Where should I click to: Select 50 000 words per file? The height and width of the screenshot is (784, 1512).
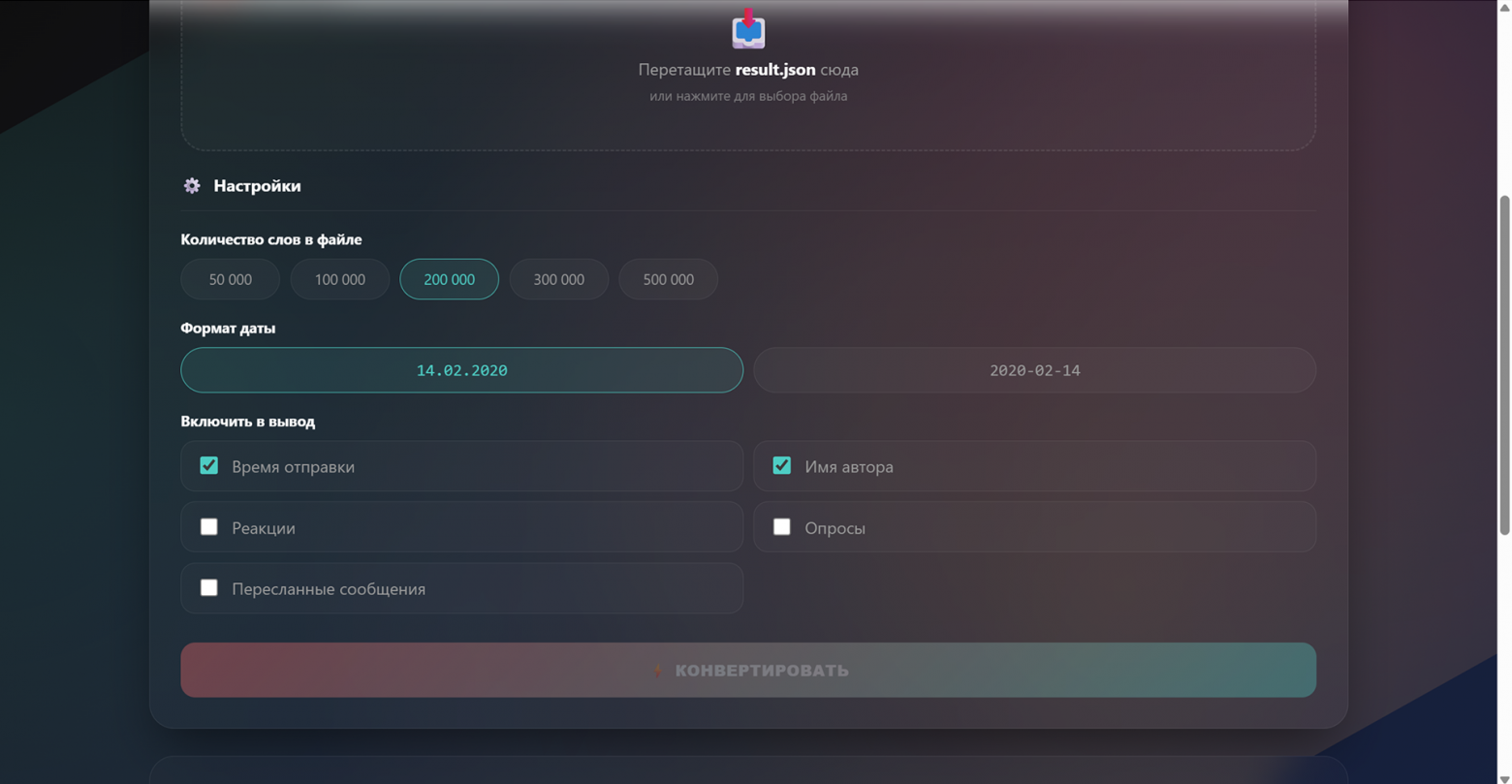pos(230,279)
